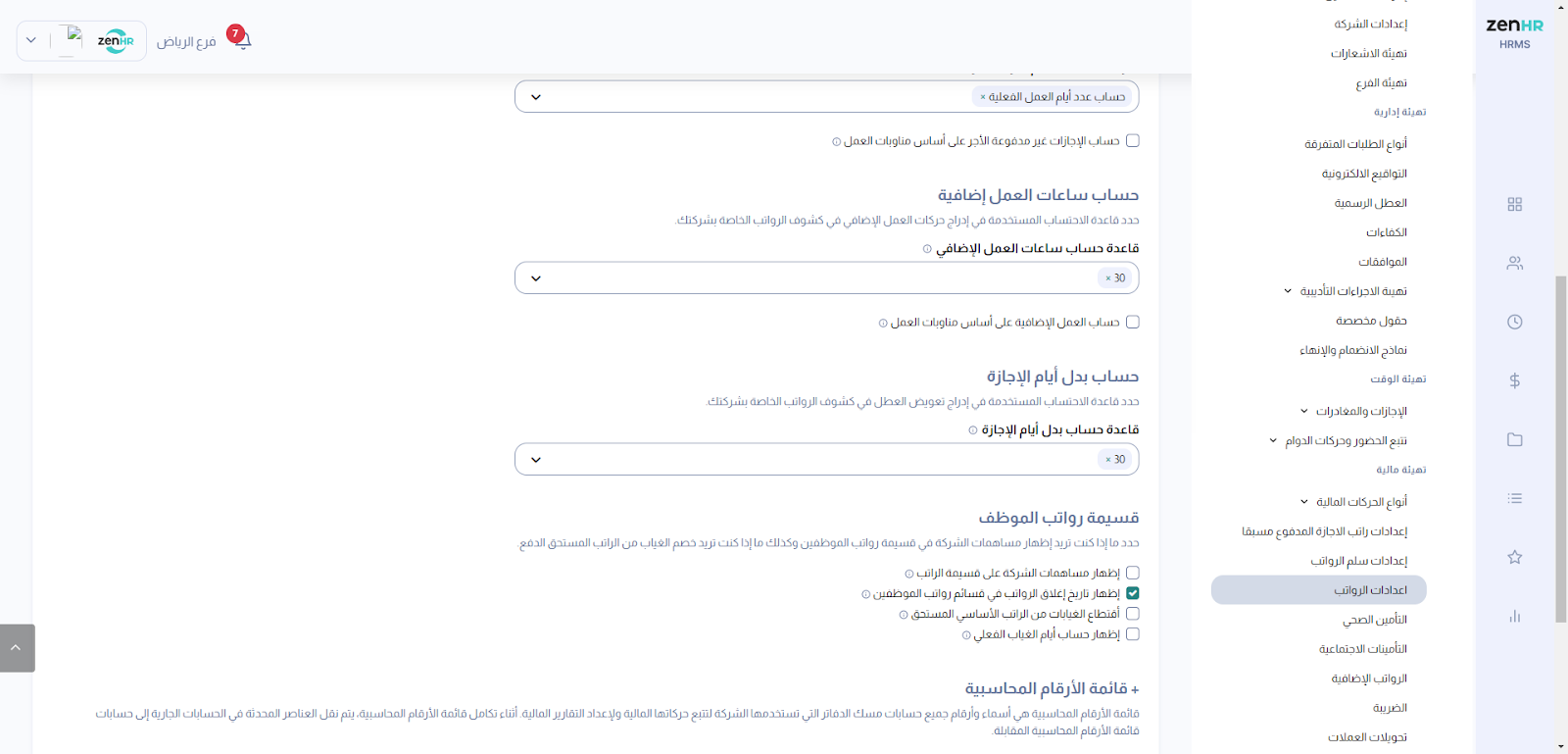Open التواقيع الالكترونية menu item
Screen dimensions: 1568x754
pos(1364,174)
